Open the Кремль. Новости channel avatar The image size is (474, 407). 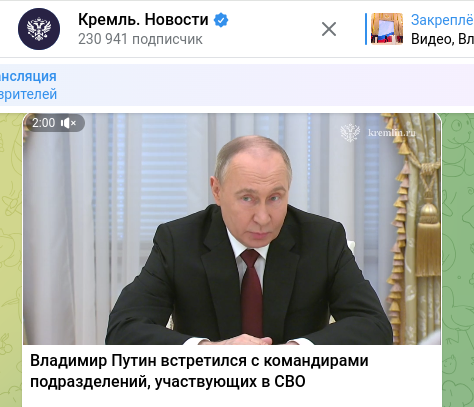(39, 29)
